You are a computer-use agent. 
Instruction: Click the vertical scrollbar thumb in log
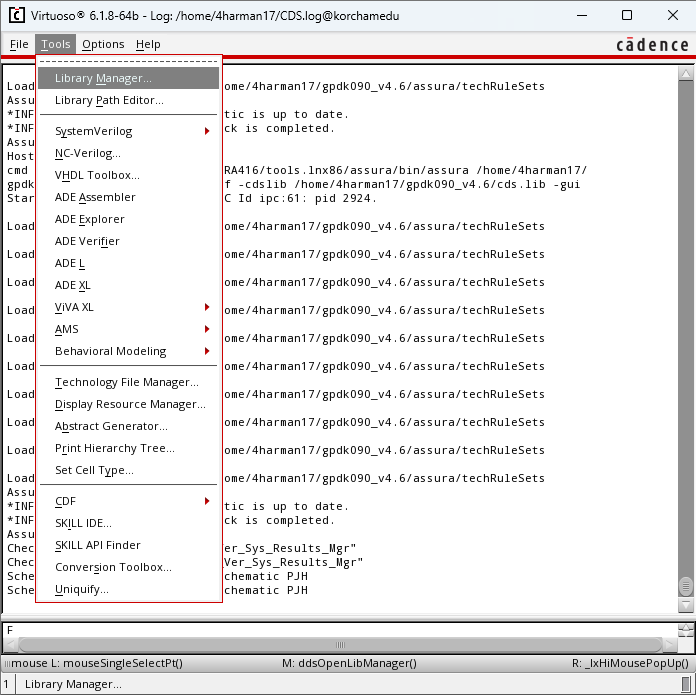[686, 587]
